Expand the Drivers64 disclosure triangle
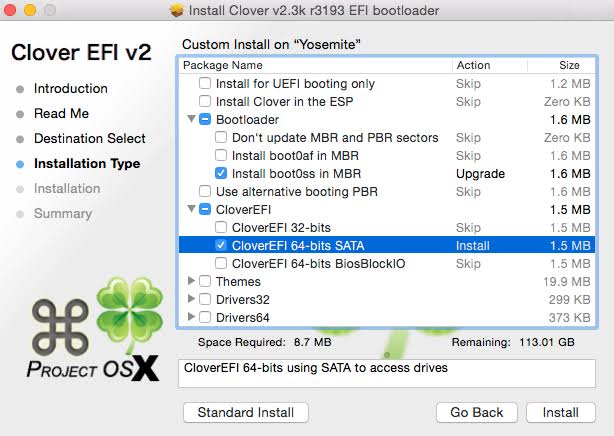Screen dimensions: 614x436 click(x=191, y=317)
